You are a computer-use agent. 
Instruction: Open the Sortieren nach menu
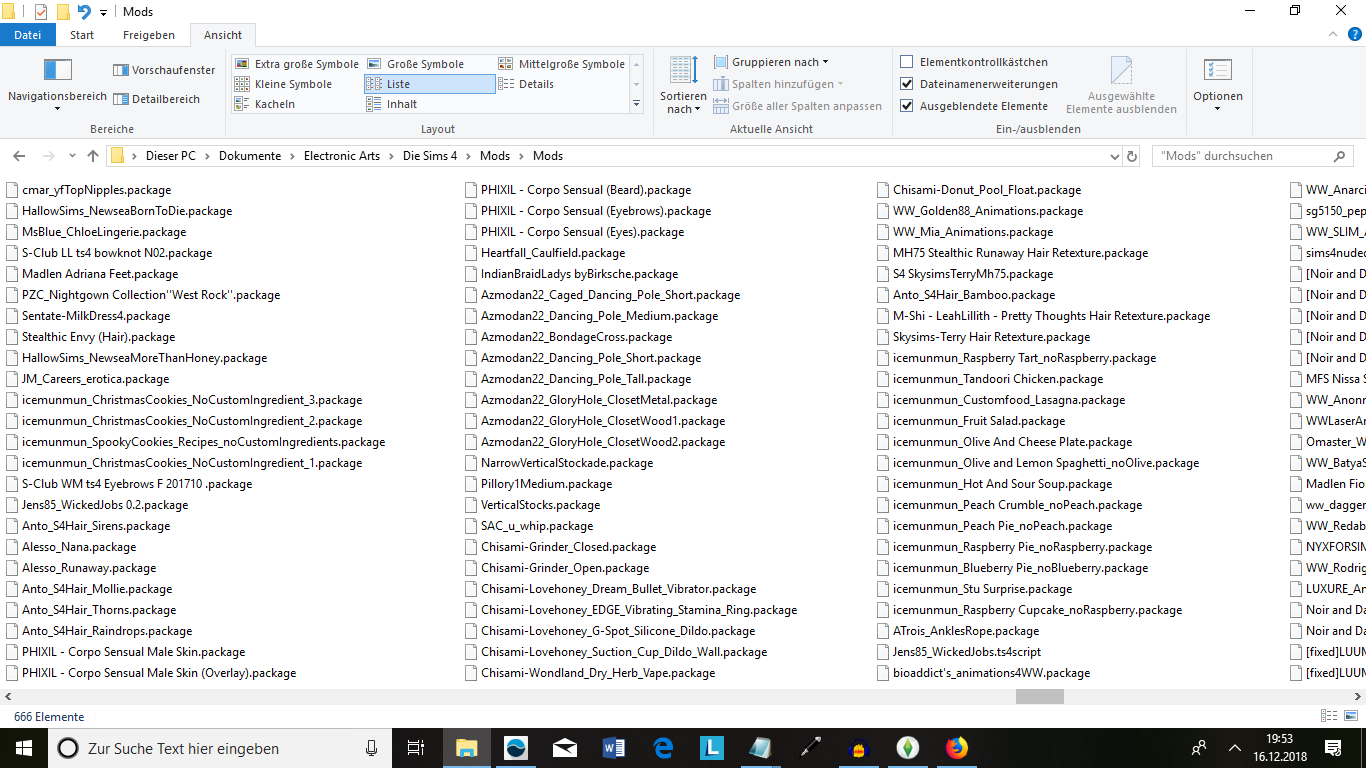pyautogui.click(x=683, y=85)
